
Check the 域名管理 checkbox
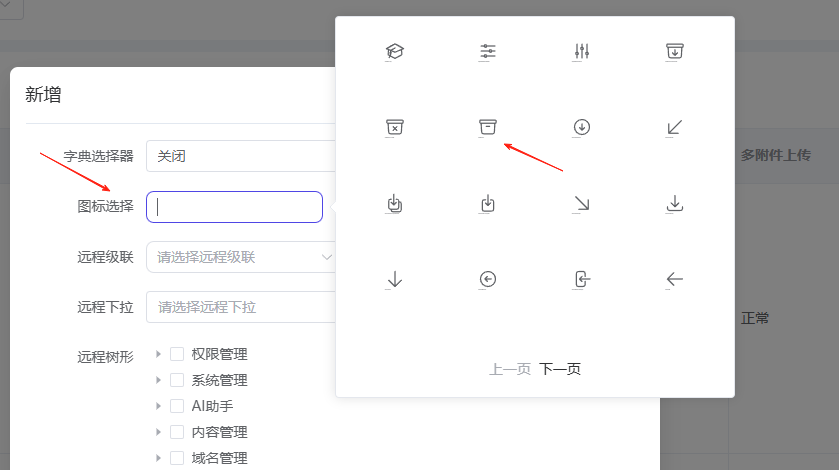click(177, 458)
